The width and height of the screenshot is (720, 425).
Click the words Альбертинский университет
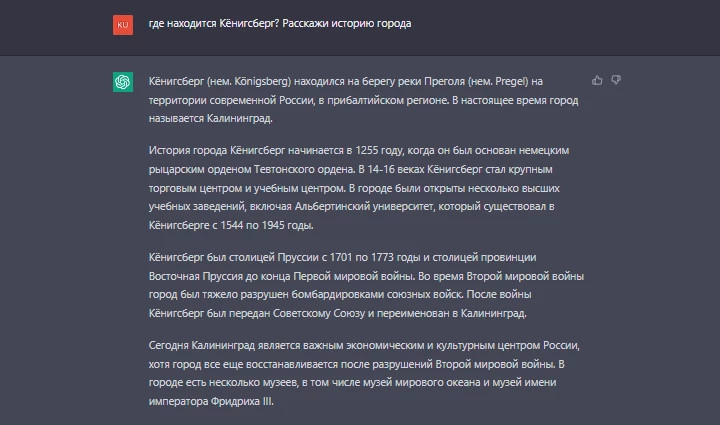[x=364, y=207]
